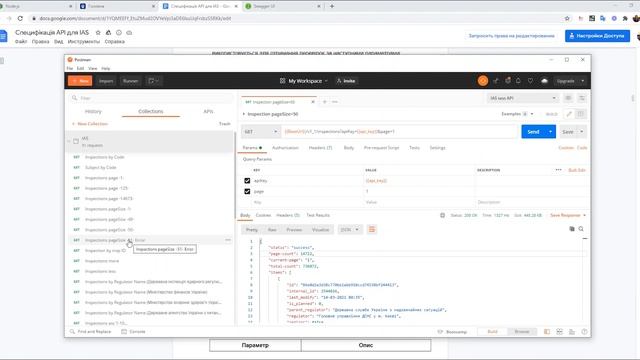
Task: Copy response body with the copy icon
Action: [572, 229]
